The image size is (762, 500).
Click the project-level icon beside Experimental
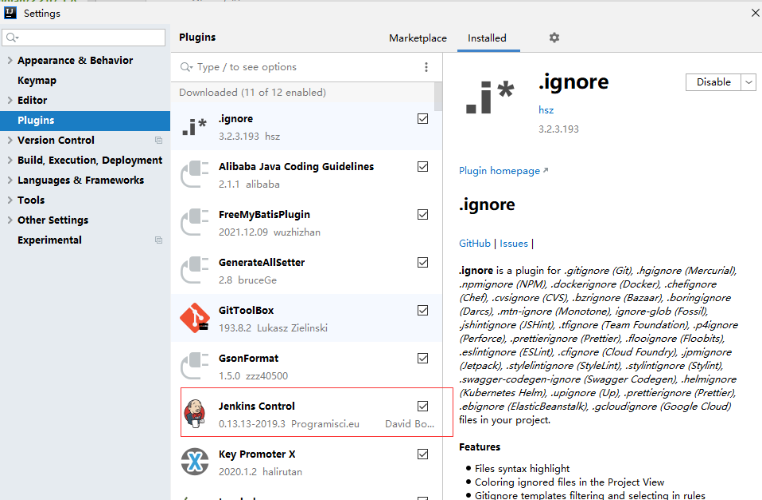click(158, 240)
